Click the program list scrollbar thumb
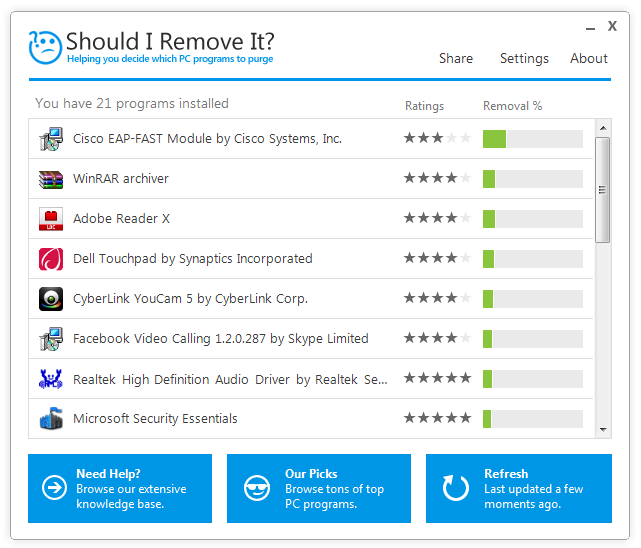The width and height of the screenshot is (641, 548). 603,190
